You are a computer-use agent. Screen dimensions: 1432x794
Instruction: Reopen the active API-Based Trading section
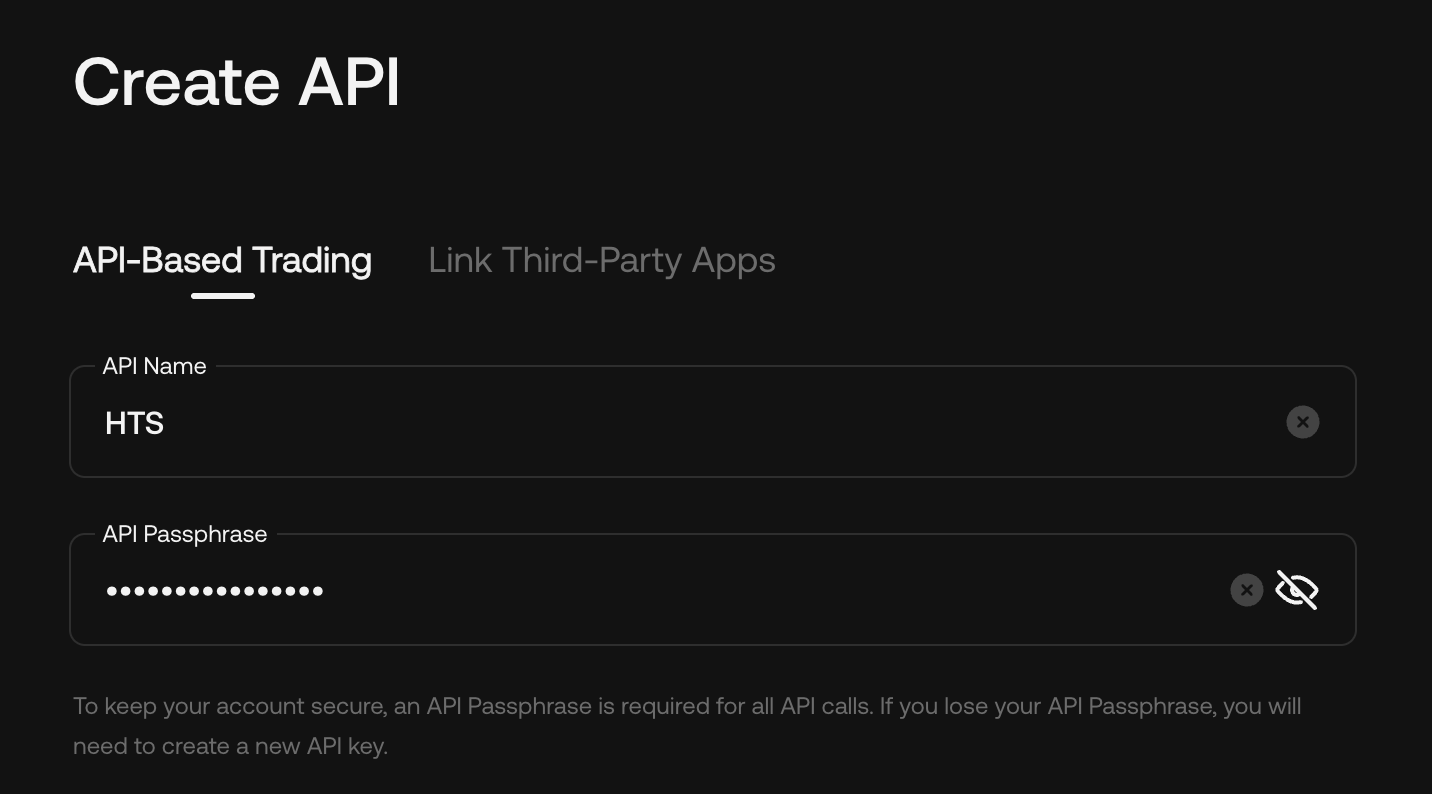pos(222,260)
